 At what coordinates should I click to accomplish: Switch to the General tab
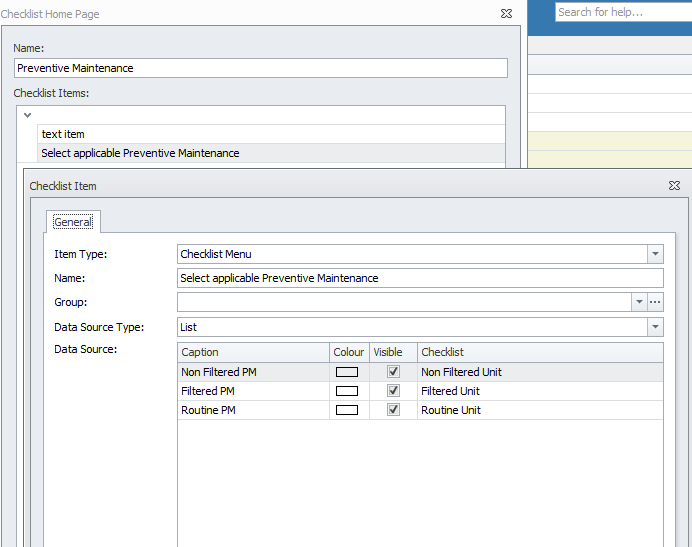click(x=73, y=222)
